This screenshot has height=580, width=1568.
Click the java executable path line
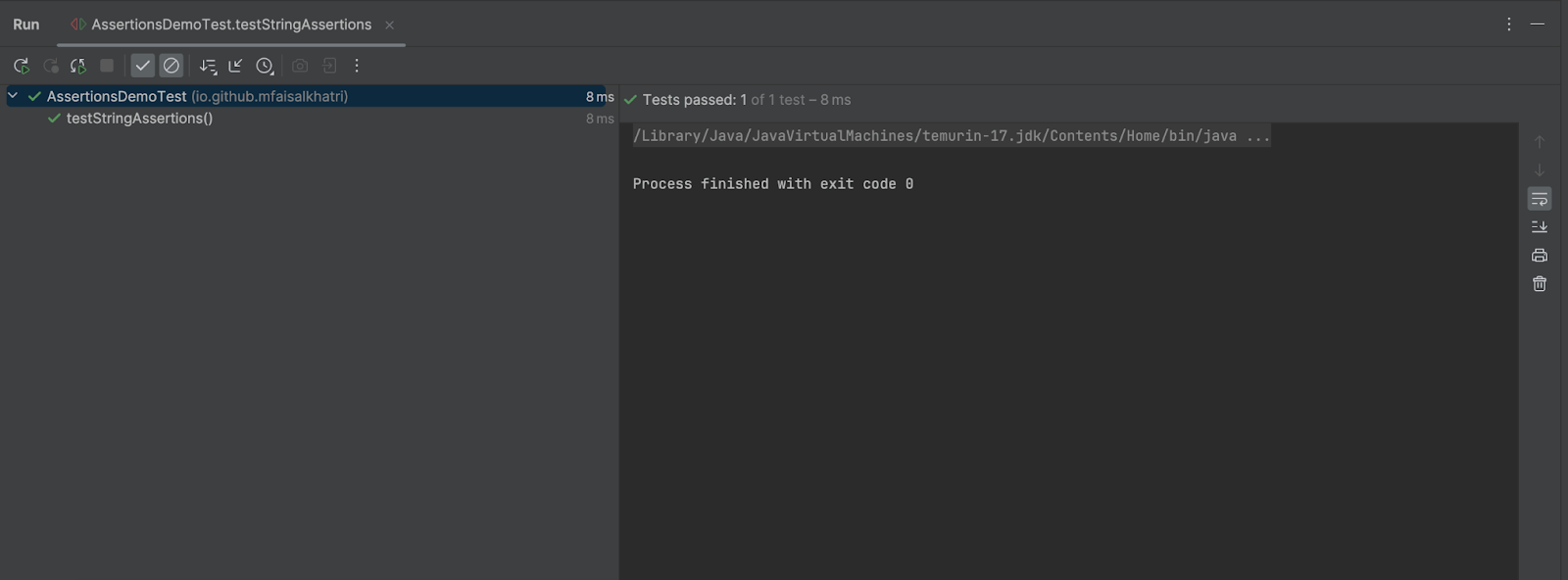click(951, 136)
